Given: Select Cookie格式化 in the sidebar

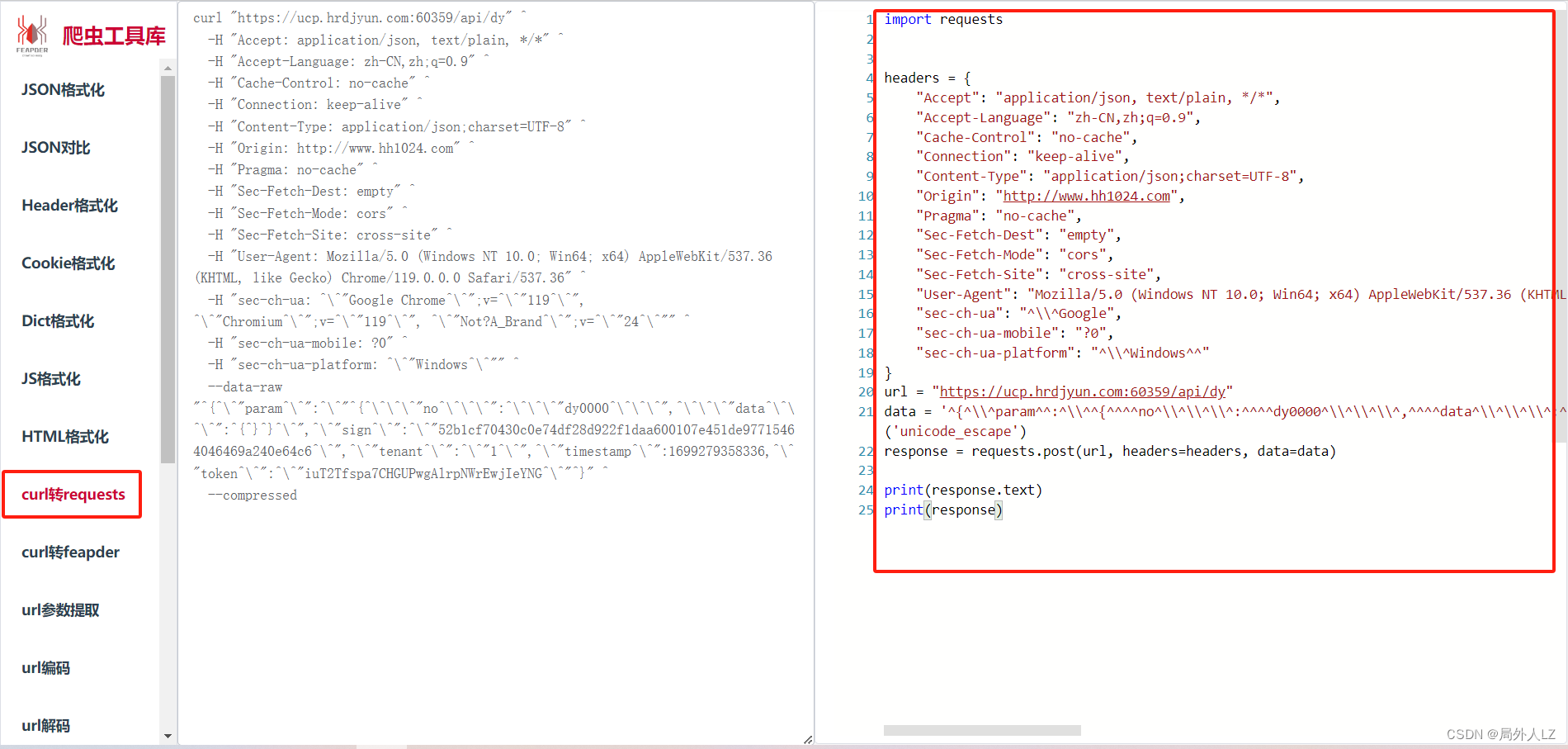Looking at the screenshot, I should pos(68,263).
